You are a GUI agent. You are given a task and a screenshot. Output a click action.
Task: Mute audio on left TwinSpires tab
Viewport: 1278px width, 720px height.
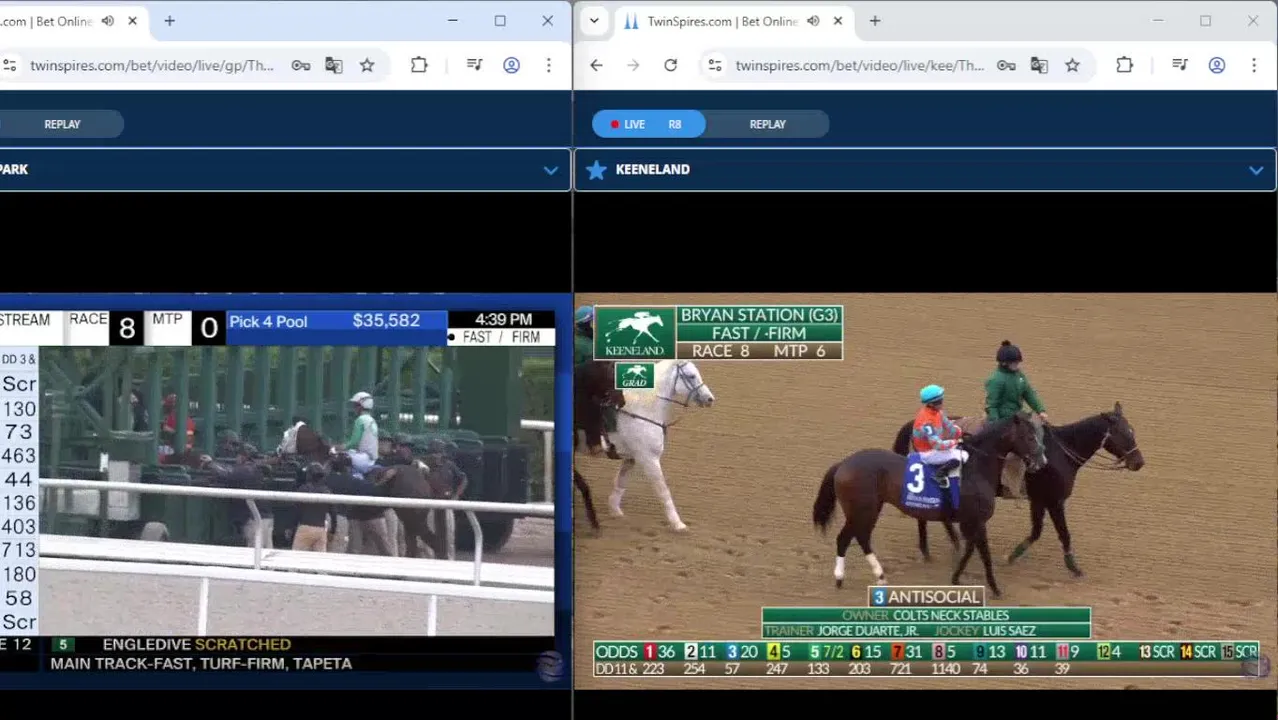coord(108,21)
